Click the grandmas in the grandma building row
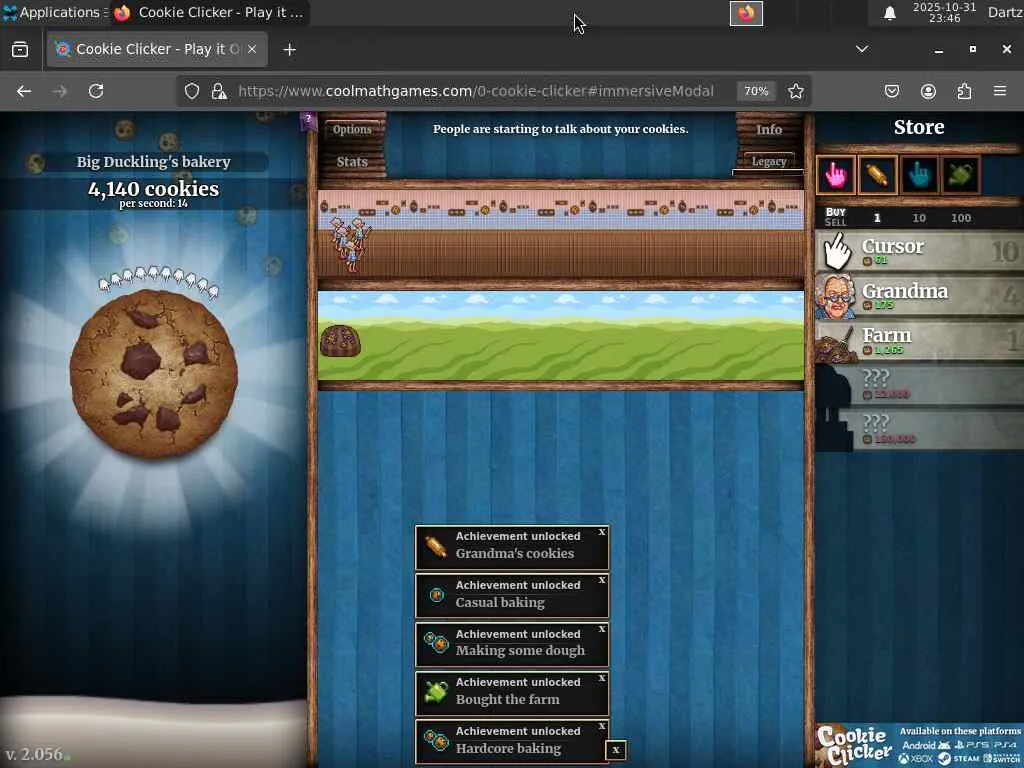The image size is (1024, 768). (x=351, y=244)
